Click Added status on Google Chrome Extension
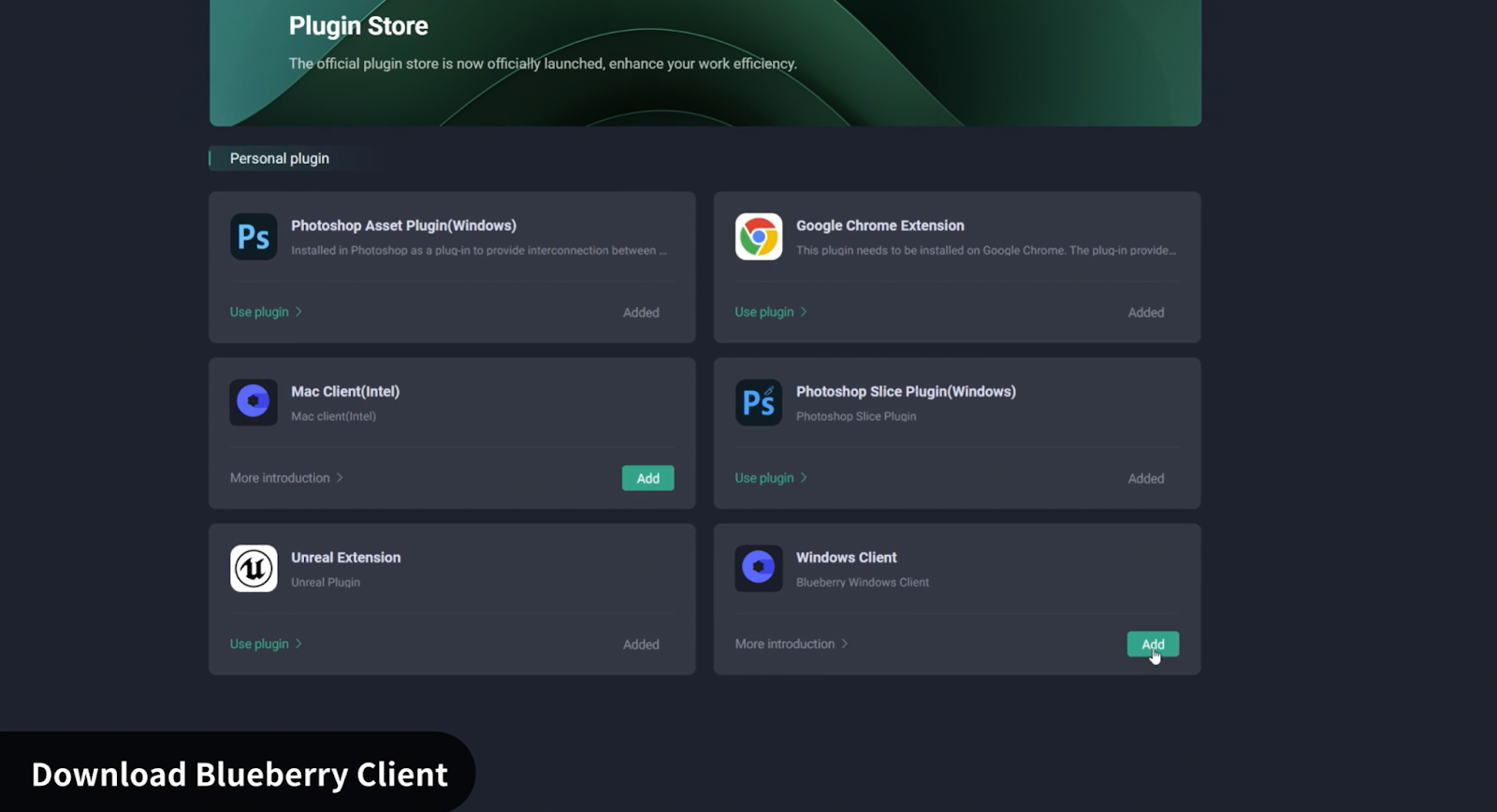The height and width of the screenshot is (812, 1497). tap(1146, 312)
